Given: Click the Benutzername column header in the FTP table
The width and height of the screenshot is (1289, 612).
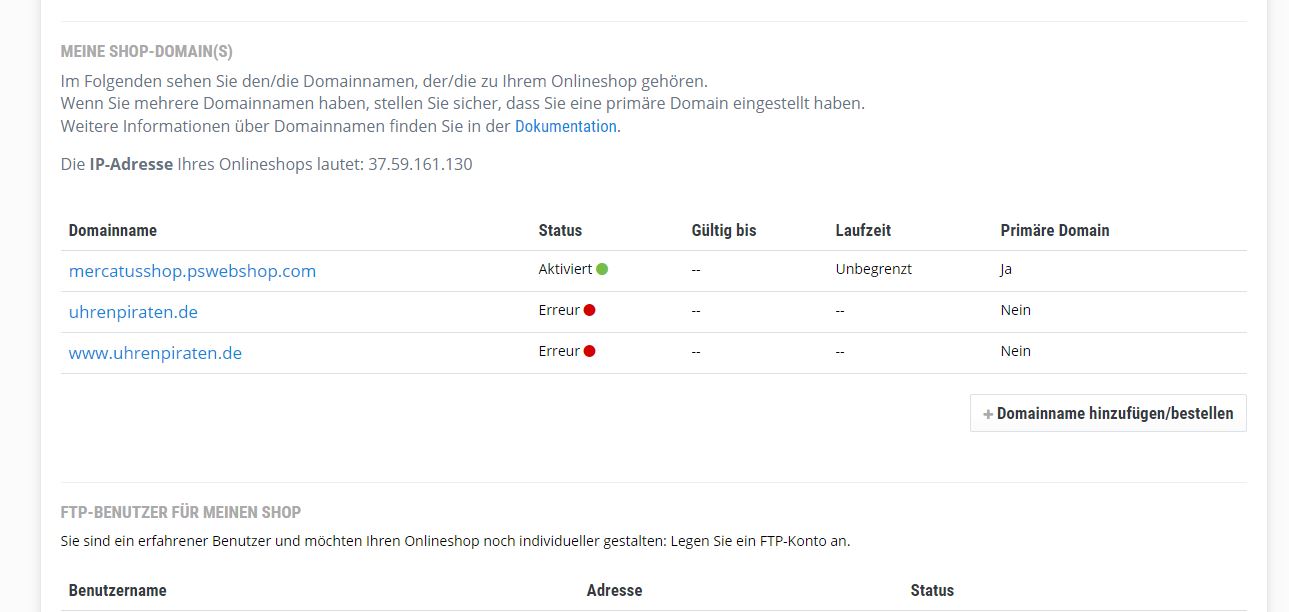Looking at the screenshot, I should point(118,590).
